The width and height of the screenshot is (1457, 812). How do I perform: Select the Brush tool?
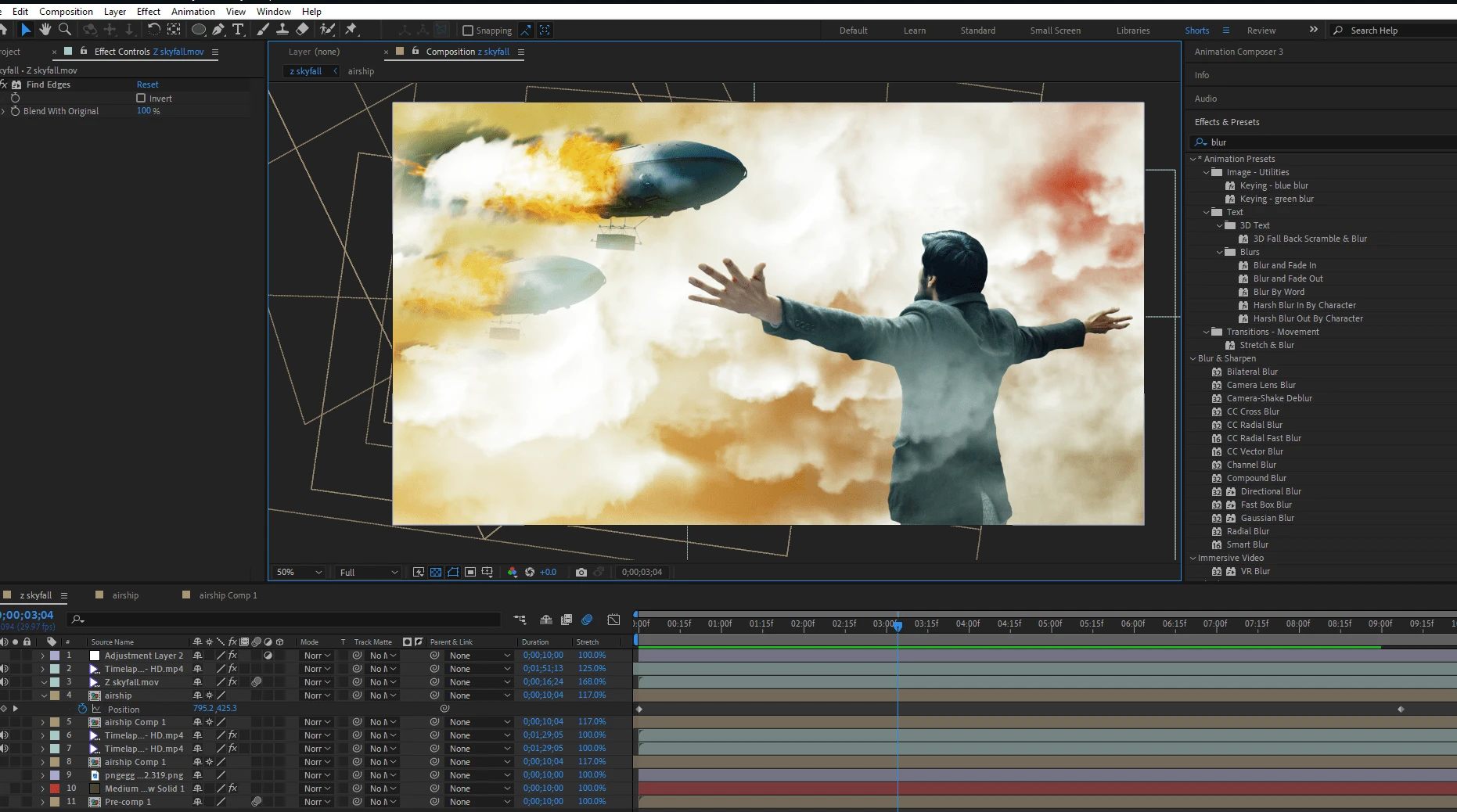[263, 30]
